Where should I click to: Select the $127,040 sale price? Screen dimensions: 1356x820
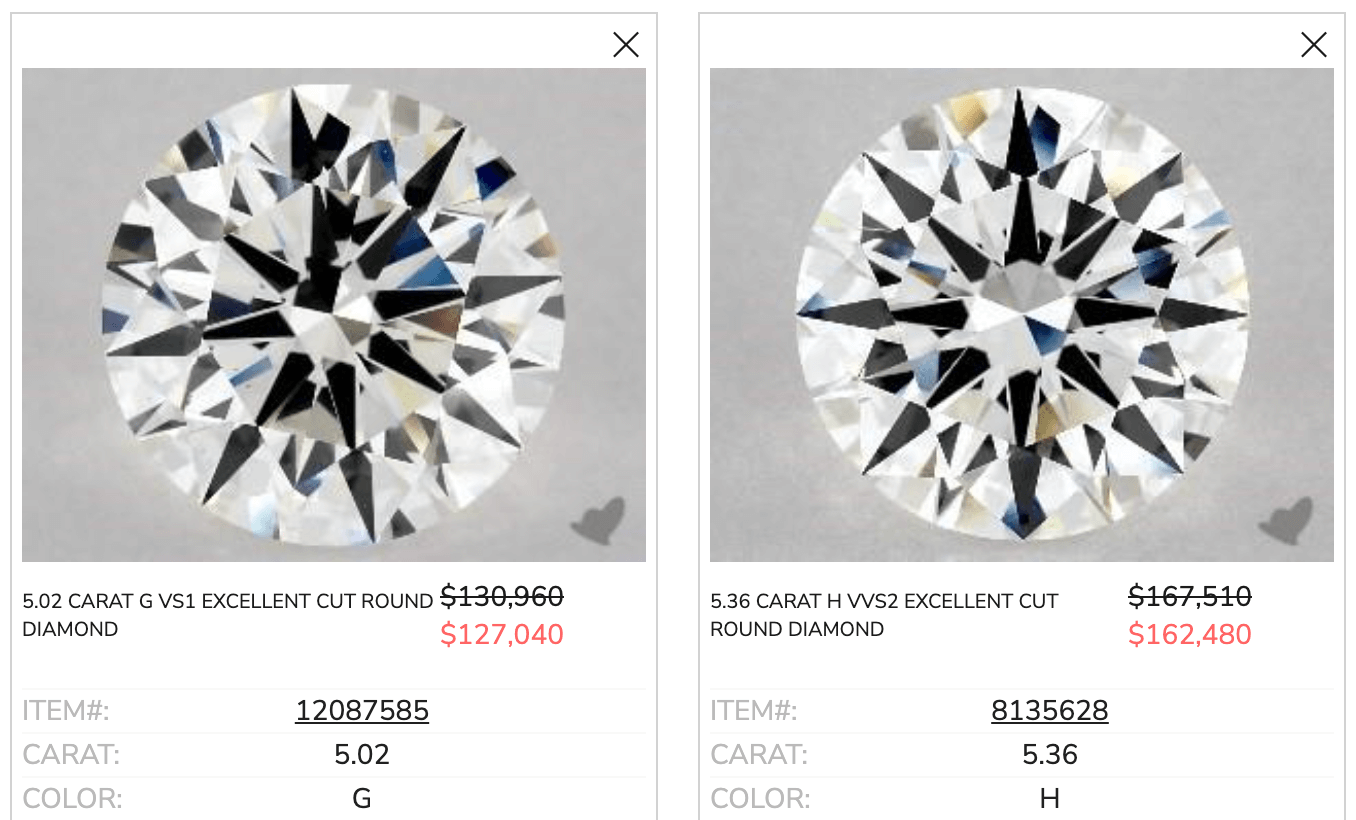502,635
